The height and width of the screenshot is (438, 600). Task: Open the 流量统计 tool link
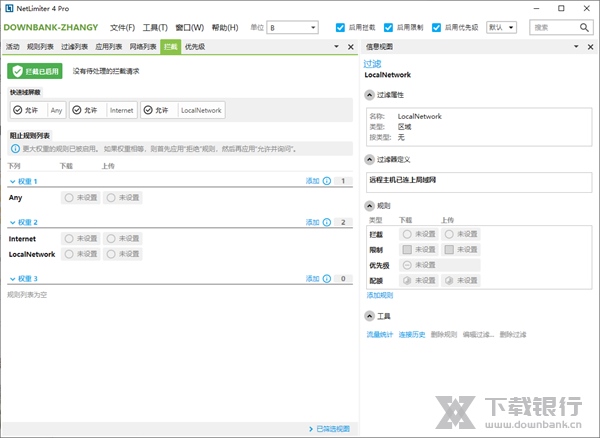pyautogui.click(x=381, y=334)
